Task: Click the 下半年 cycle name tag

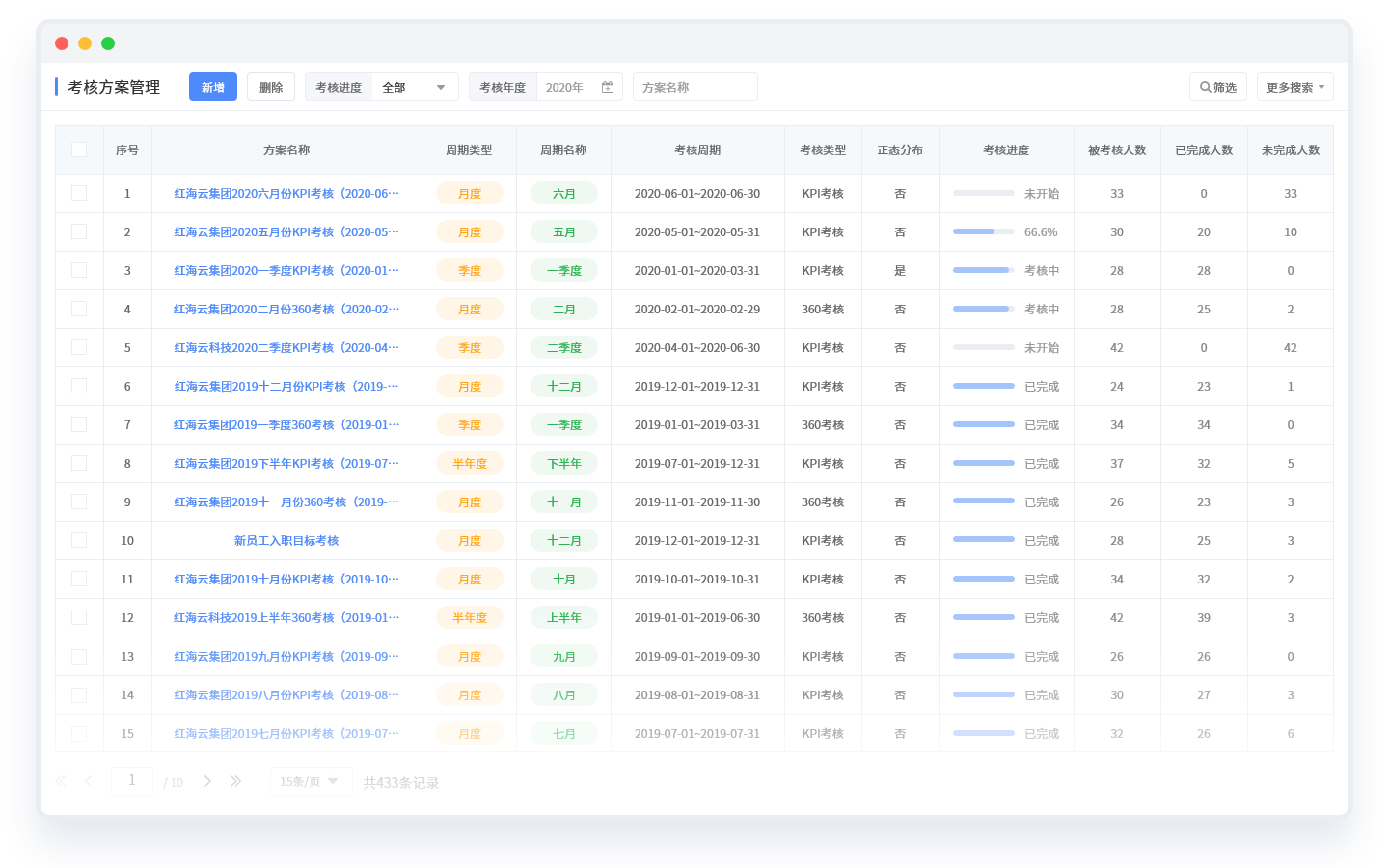Action: (564, 463)
